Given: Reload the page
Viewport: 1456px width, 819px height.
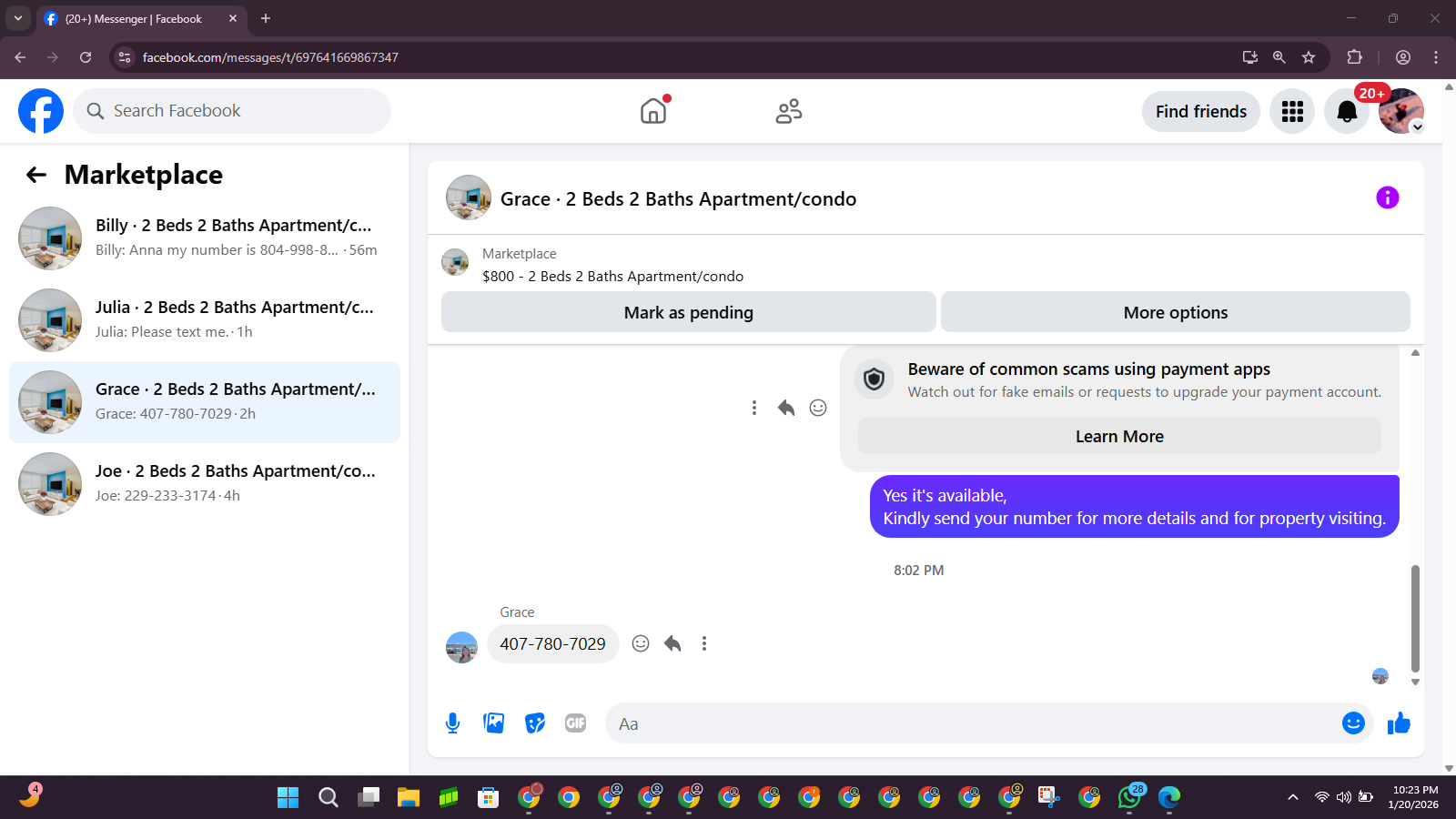Looking at the screenshot, I should click(x=86, y=57).
